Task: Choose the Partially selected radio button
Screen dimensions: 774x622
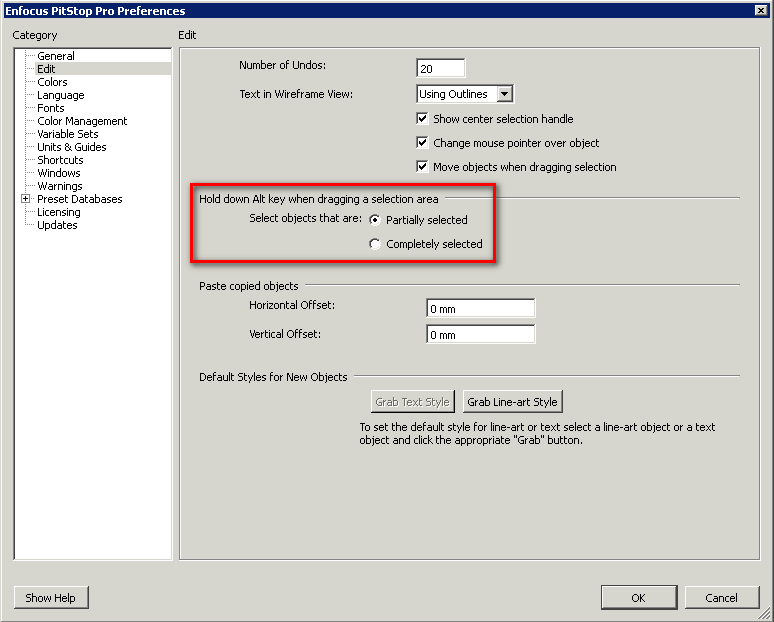Action: [375, 220]
